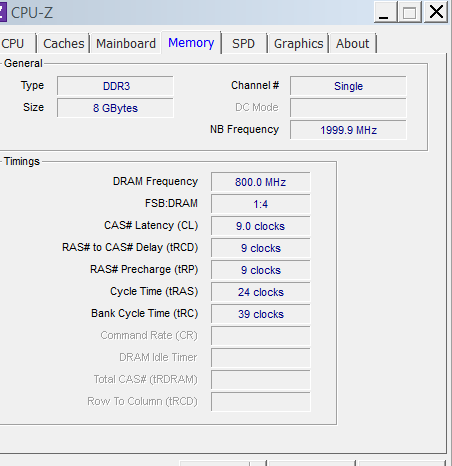Screen dimensions: 452x466
Task: Click the Bank Cycle Time (tRC) label
Action: pyautogui.click(x=144, y=314)
